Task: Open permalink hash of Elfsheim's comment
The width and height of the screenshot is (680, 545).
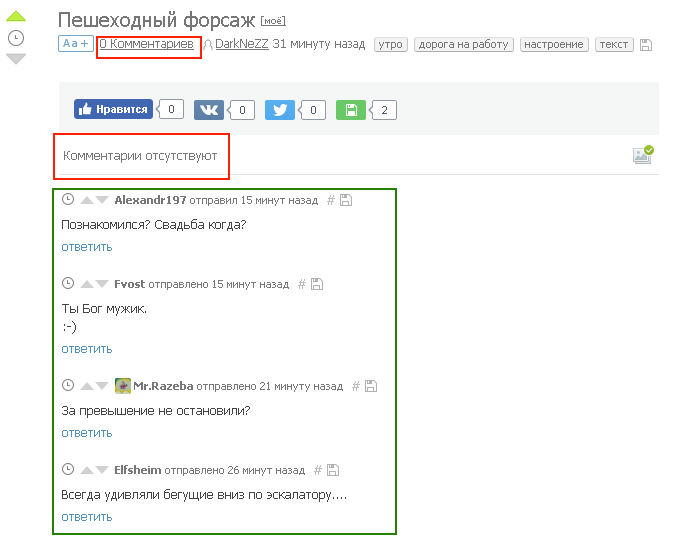Action: tap(318, 470)
